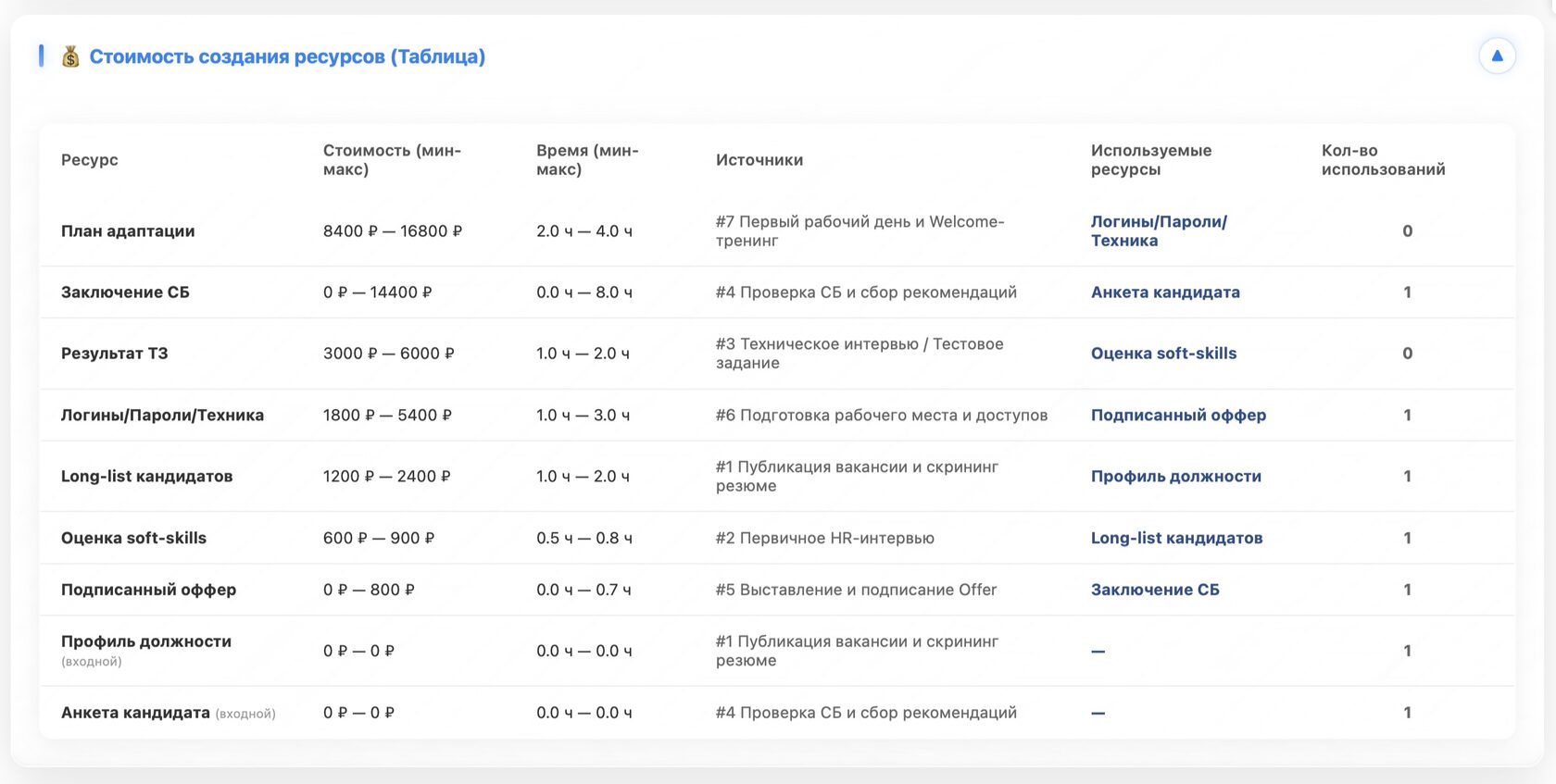Screen dimensions: 1556x784
Task: Click the 'Время (мин-макс)' column header
Action: point(587,159)
